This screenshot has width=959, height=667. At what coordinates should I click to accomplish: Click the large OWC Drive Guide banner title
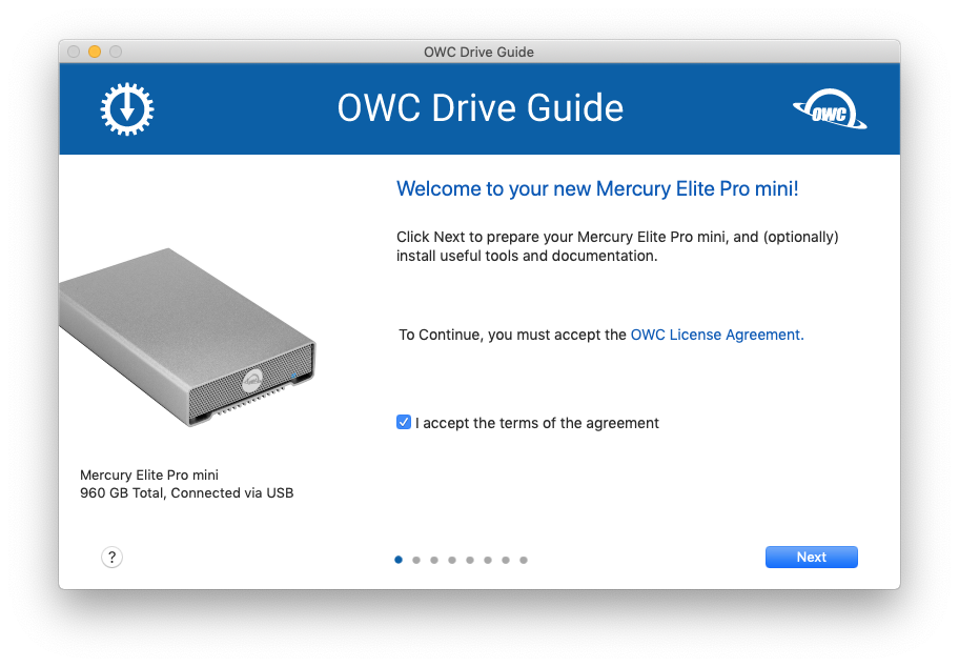[x=480, y=108]
